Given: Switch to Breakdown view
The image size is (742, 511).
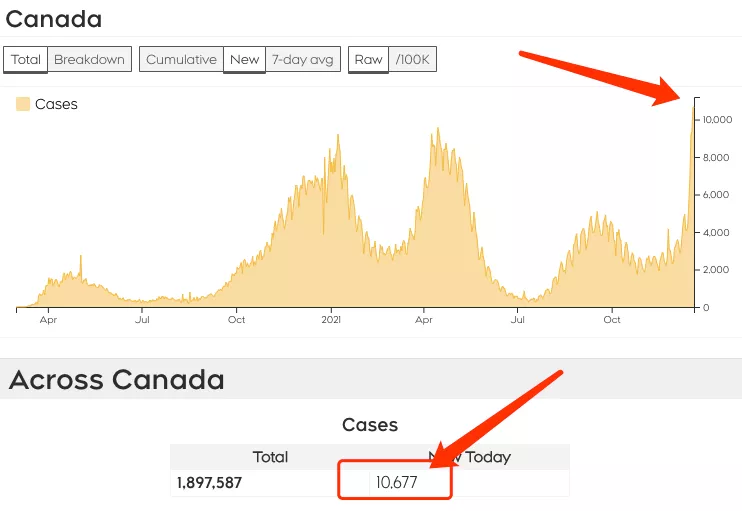Looking at the screenshot, I should click(89, 59).
